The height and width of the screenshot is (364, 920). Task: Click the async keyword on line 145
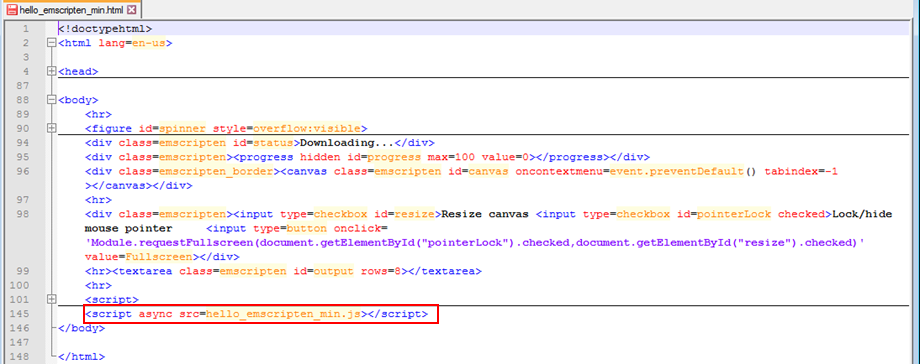coord(155,314)
